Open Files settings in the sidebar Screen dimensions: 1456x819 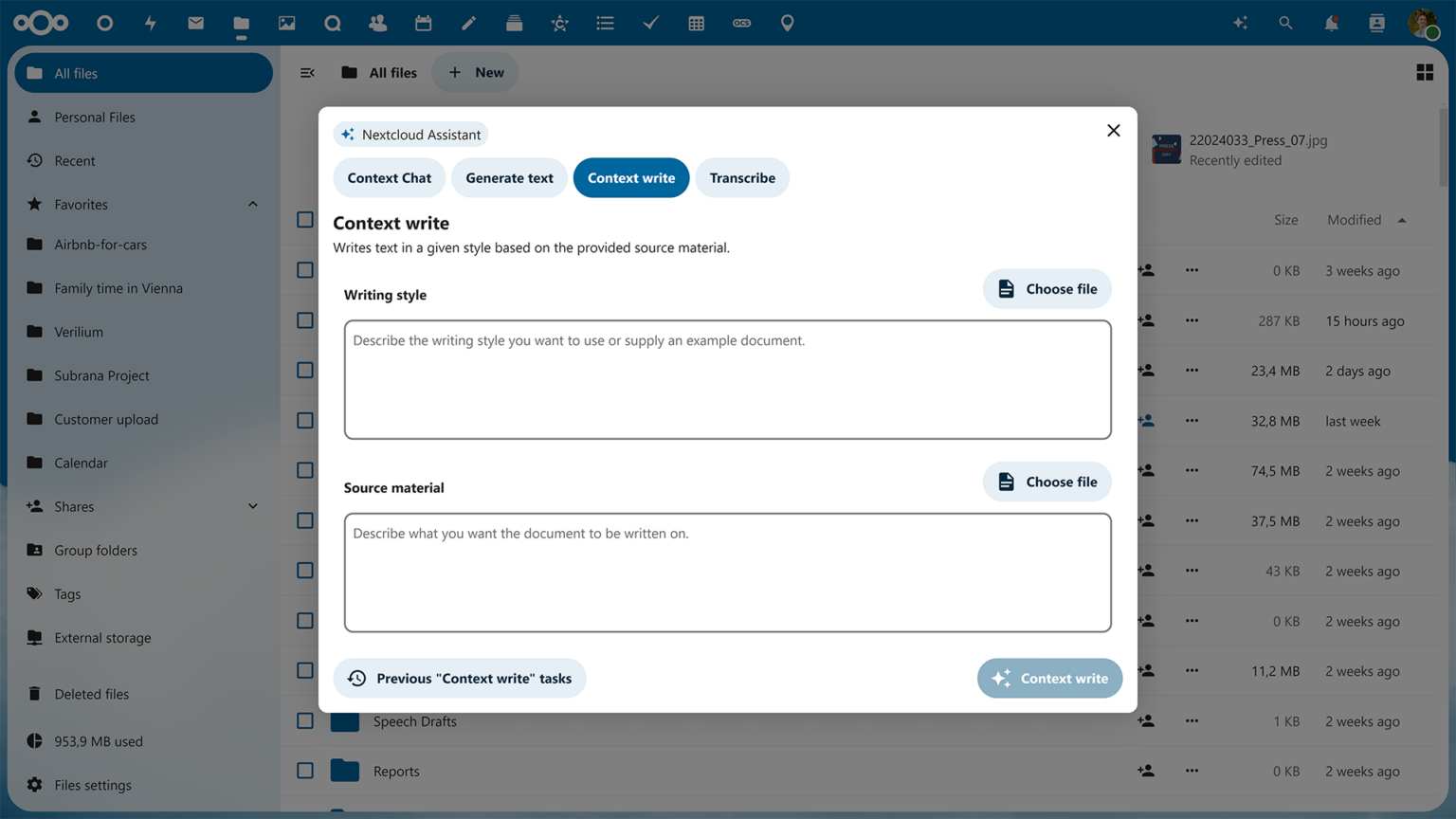(144, 785)
